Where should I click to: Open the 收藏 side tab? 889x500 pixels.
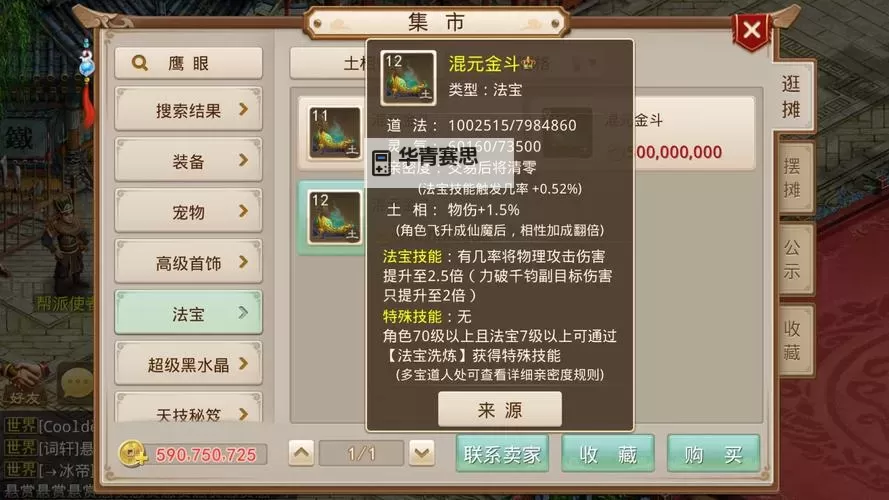tap(793, 340)
